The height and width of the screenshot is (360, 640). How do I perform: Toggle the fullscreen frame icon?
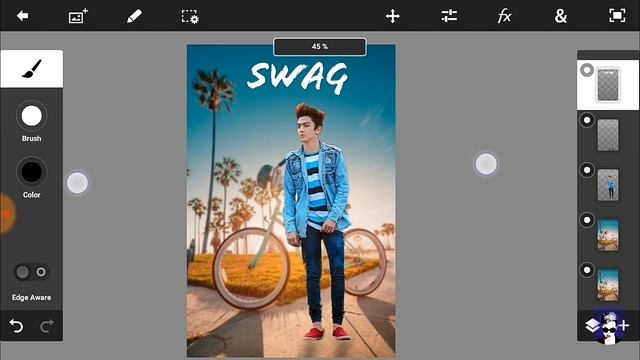coord(617,16)
